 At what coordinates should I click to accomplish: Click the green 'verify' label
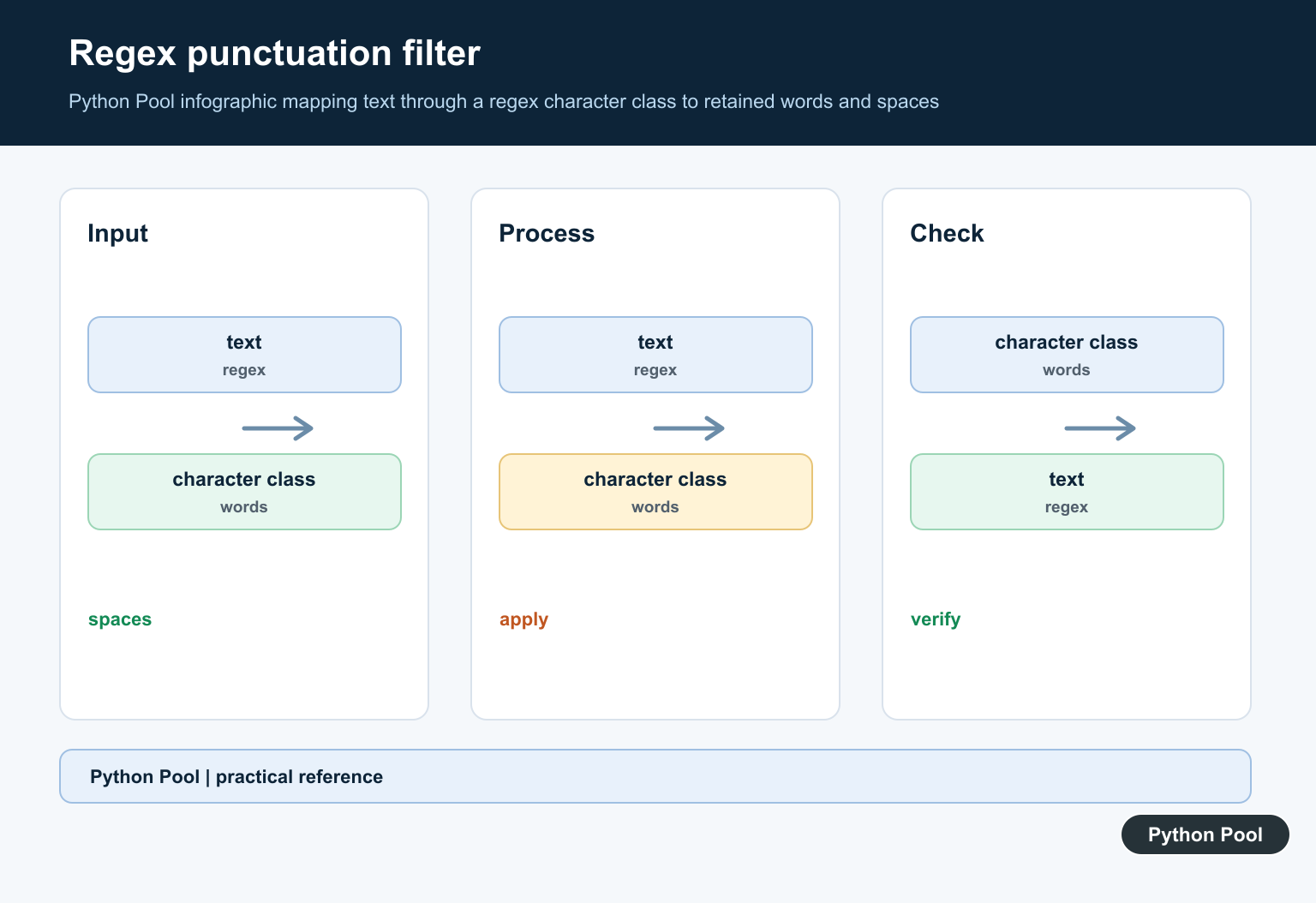pyautogui.click(x=936, y=619)
